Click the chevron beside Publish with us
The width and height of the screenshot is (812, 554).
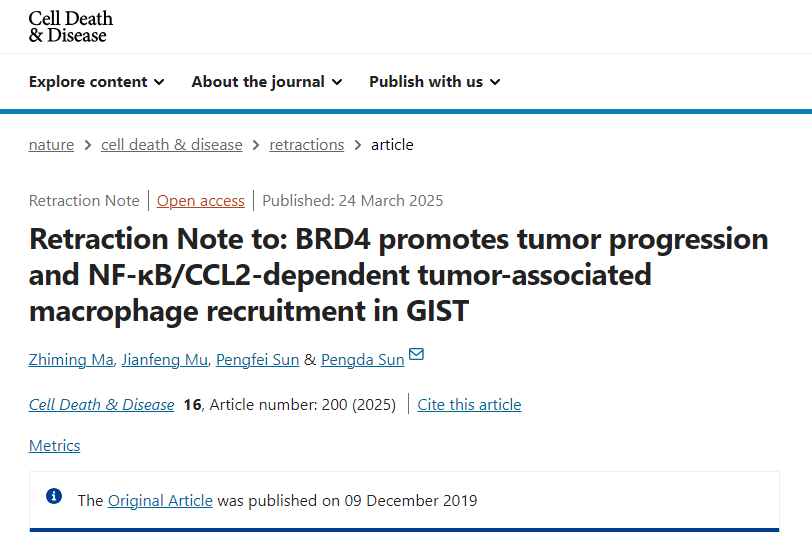point(496,82)
